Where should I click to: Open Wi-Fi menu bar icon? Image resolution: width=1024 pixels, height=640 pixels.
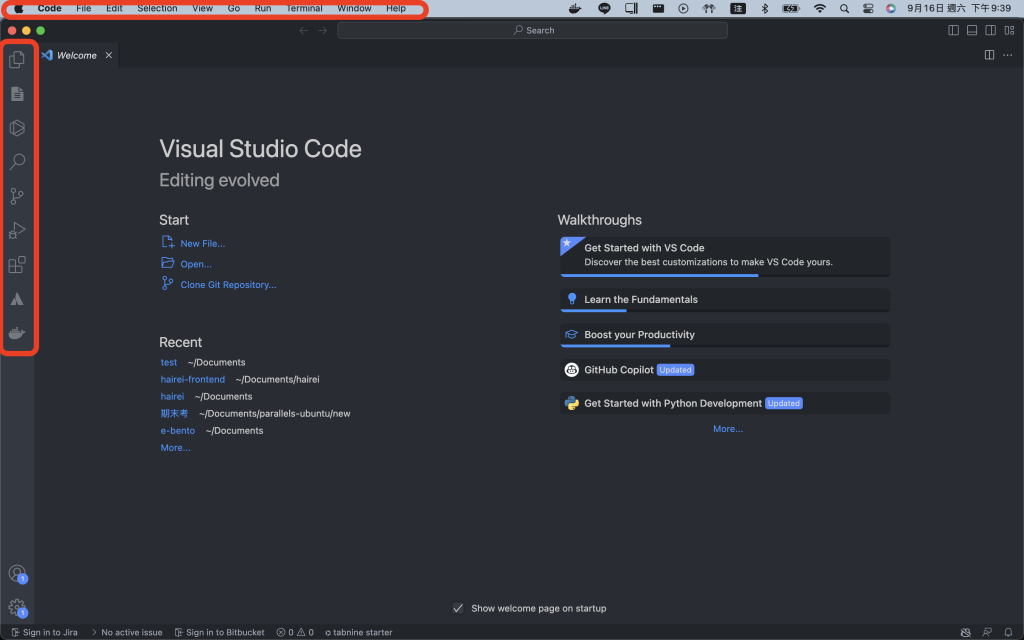pyautogui.click(x=820, y=8)
